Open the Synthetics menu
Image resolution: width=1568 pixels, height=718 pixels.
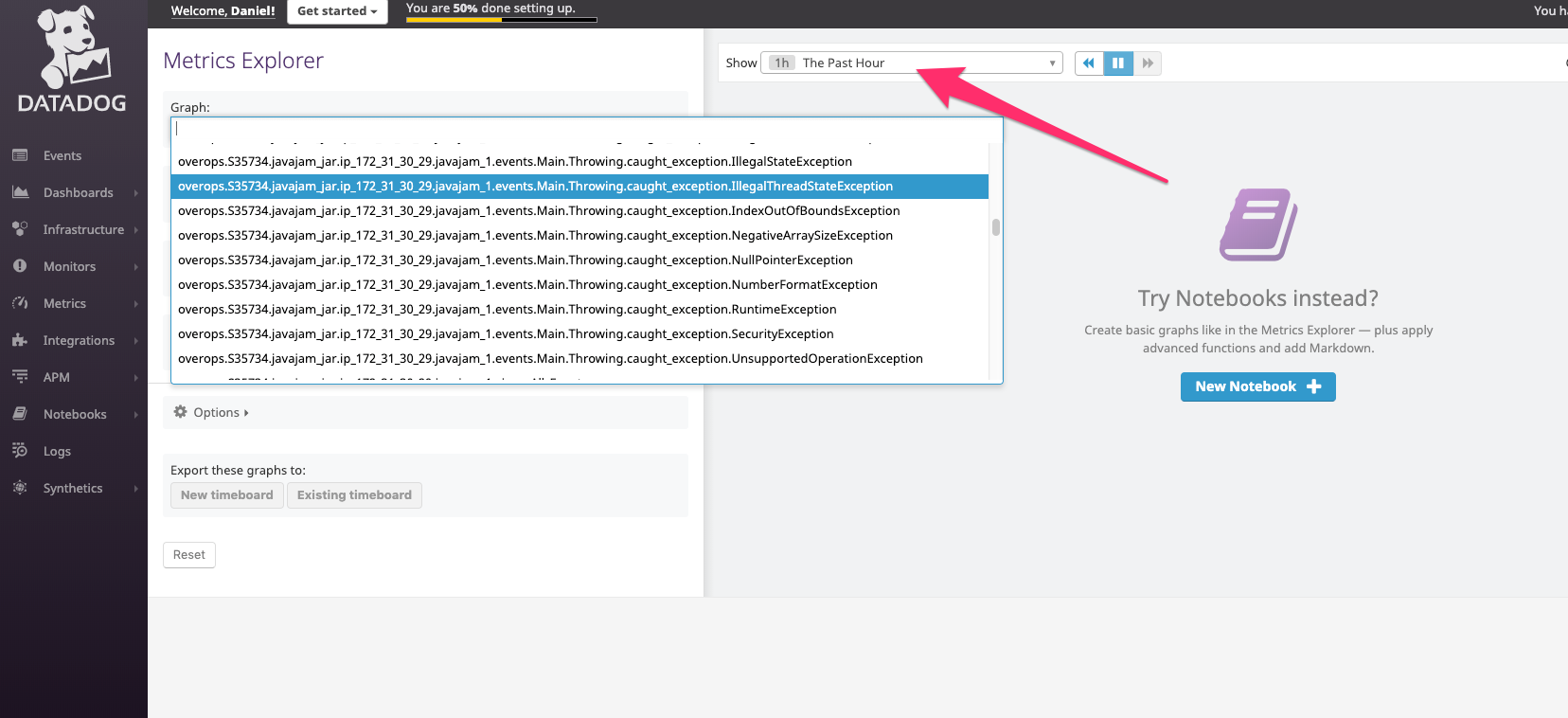(x=73, y=488)
